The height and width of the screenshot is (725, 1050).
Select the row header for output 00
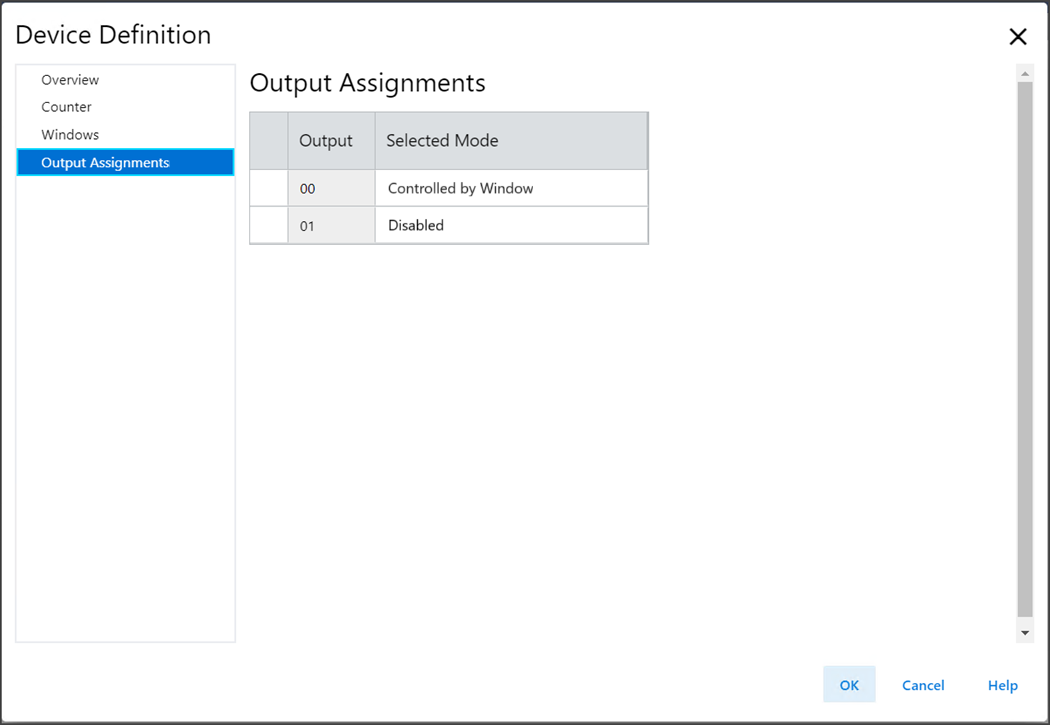[268, 188]
